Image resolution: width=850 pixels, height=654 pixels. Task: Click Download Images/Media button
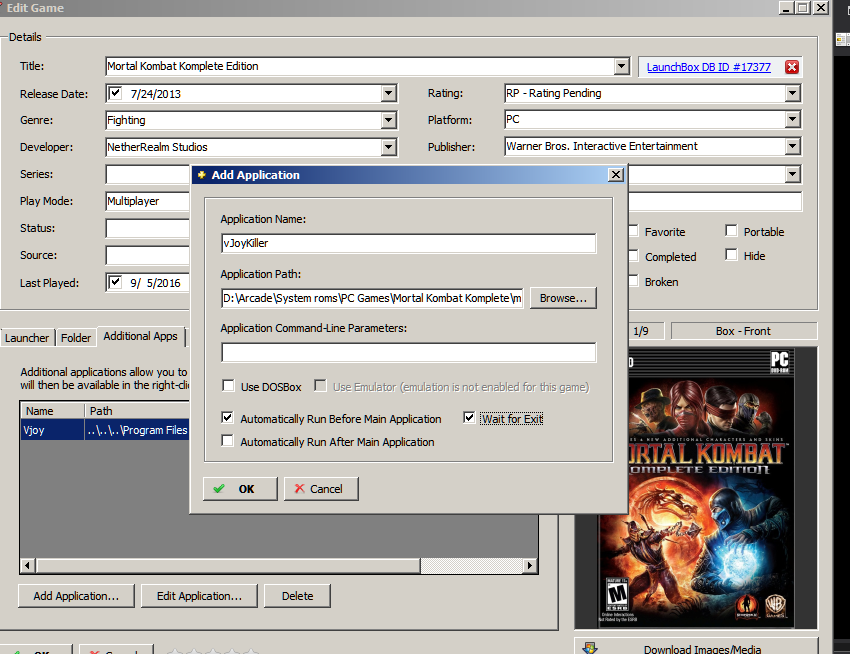pos(697,646)
